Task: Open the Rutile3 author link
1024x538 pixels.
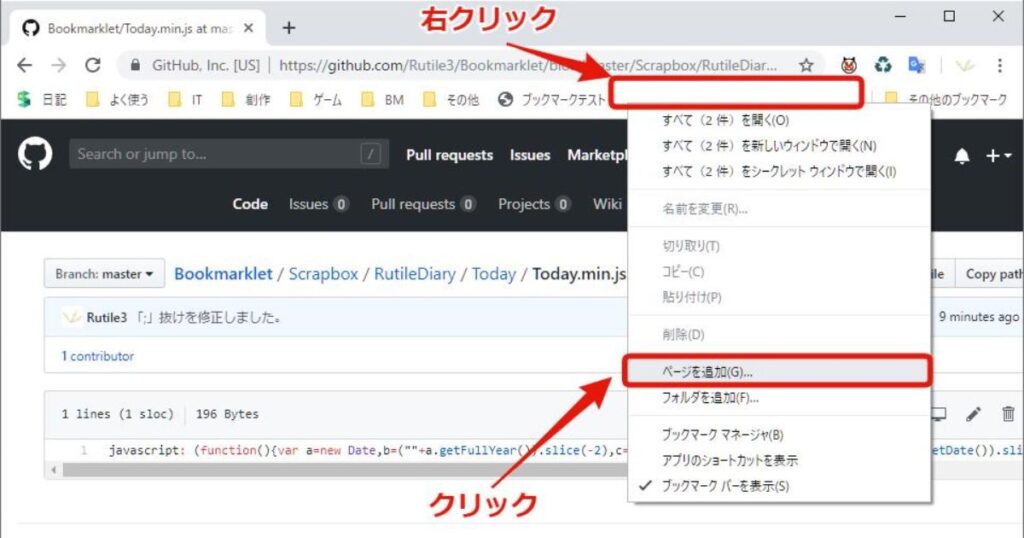Action: click(x=106, y=318)
